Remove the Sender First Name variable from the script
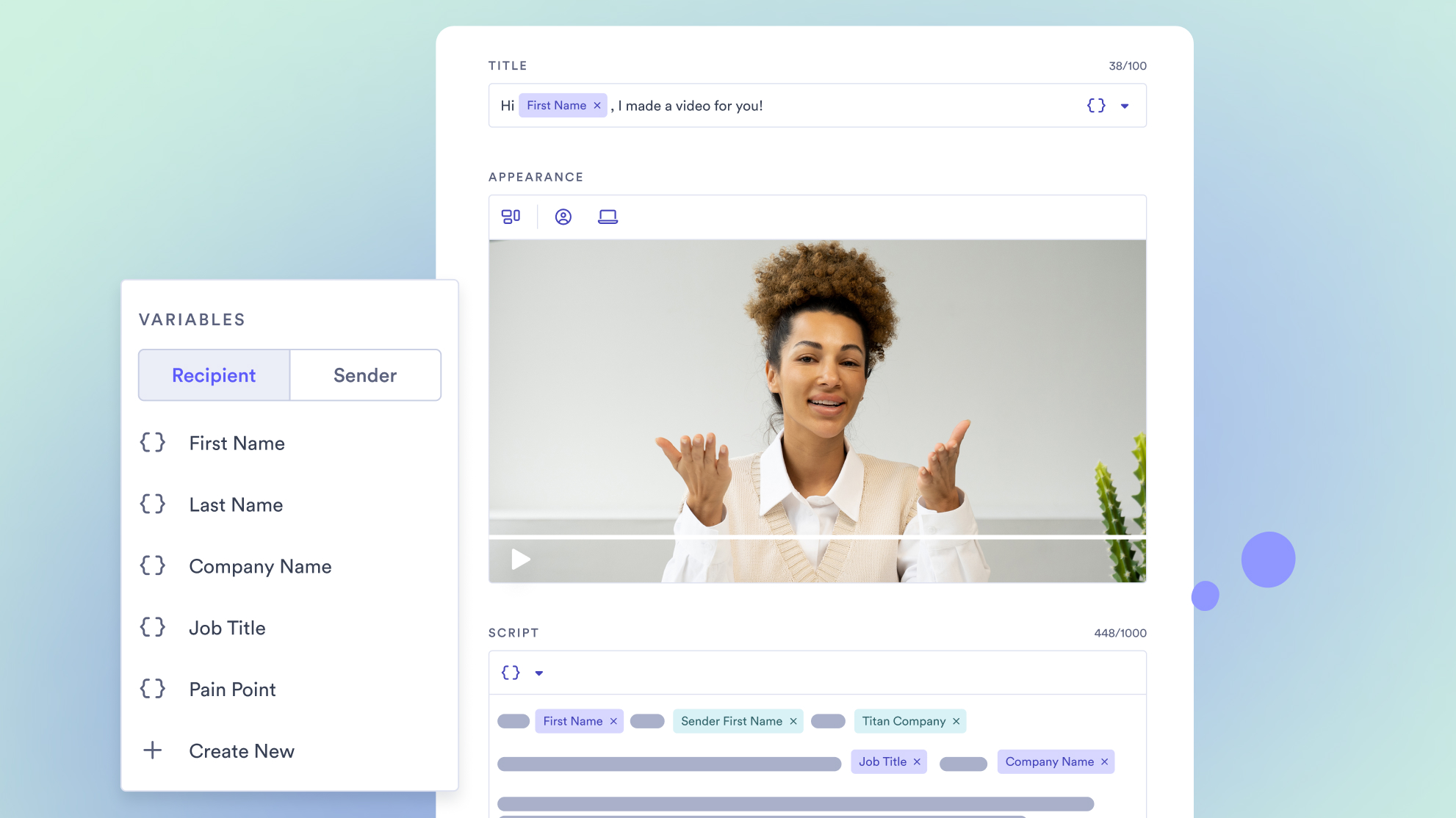This screenshot has width=1456, height=818. [793, 721]
